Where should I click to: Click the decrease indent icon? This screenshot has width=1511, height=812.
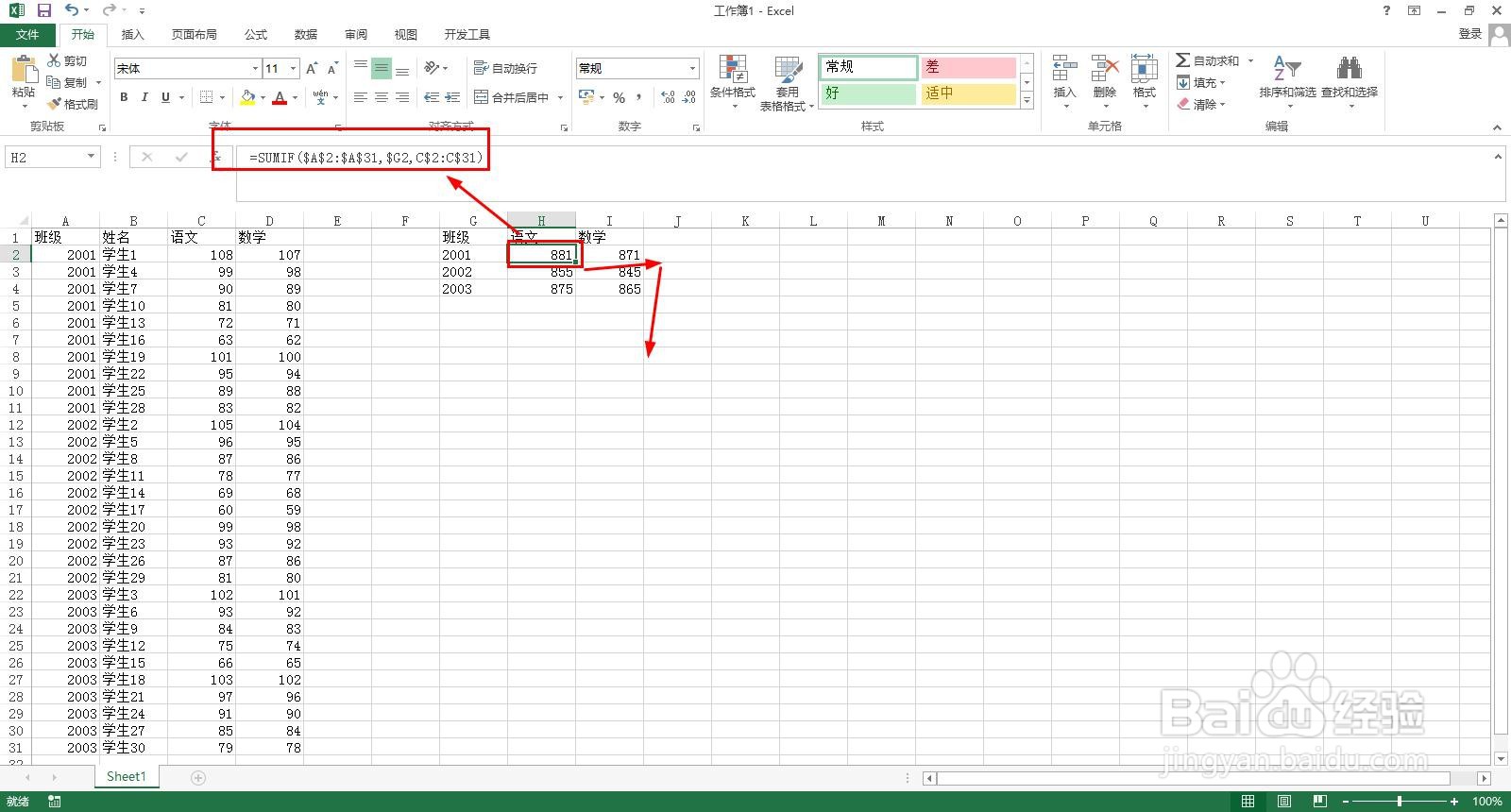pyautogui.click(x=432, y=96)
